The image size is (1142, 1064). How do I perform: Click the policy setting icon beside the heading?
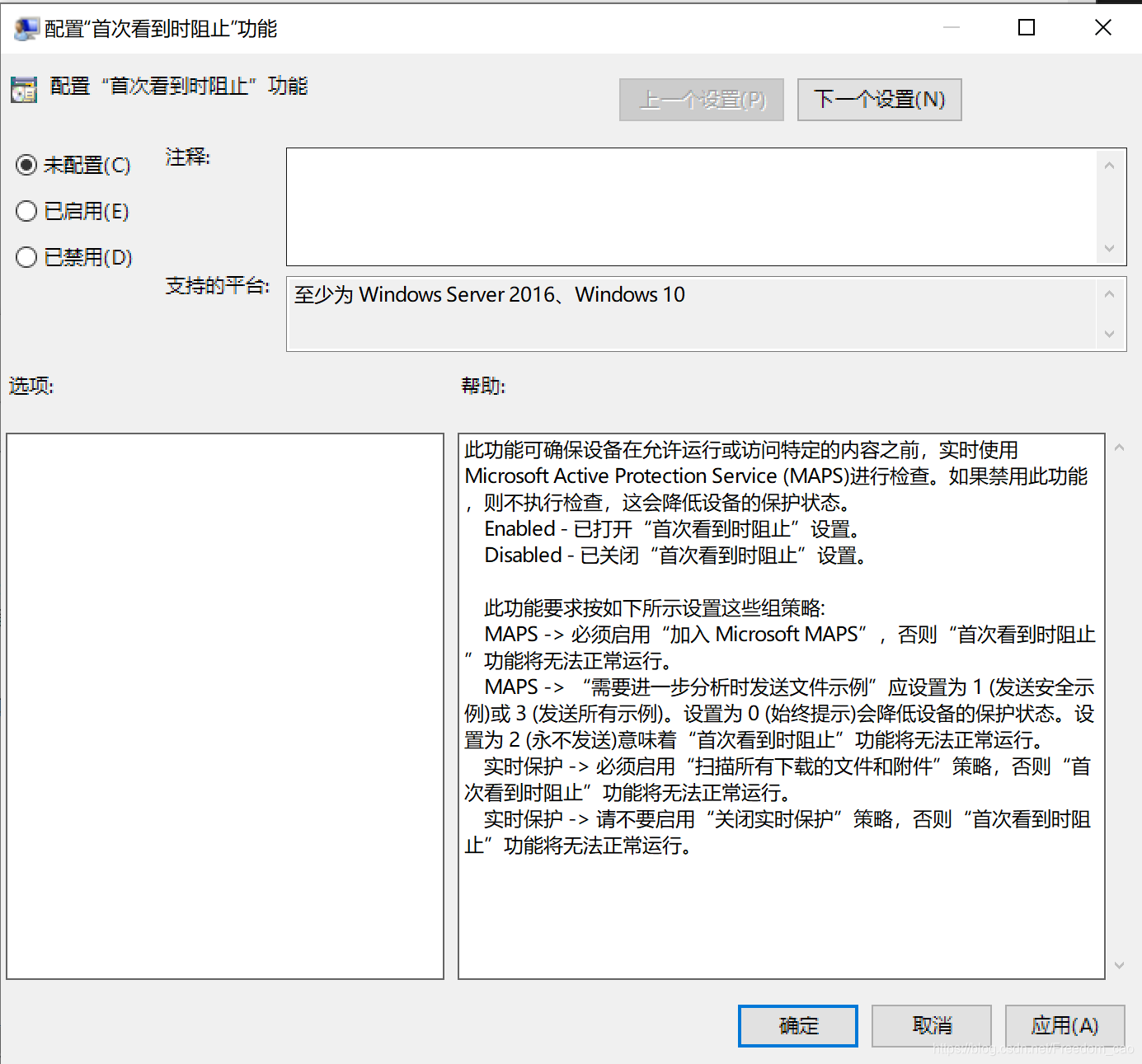(x=24, y=89)
